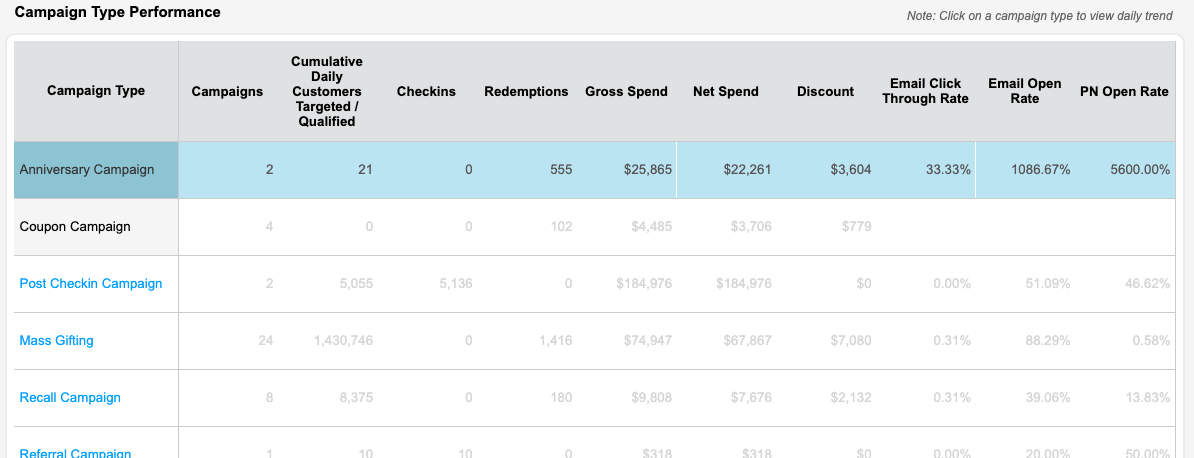Click the Checkins column header
The height and width of the screenshot is (458, 1194).
[x=426, y=91]
